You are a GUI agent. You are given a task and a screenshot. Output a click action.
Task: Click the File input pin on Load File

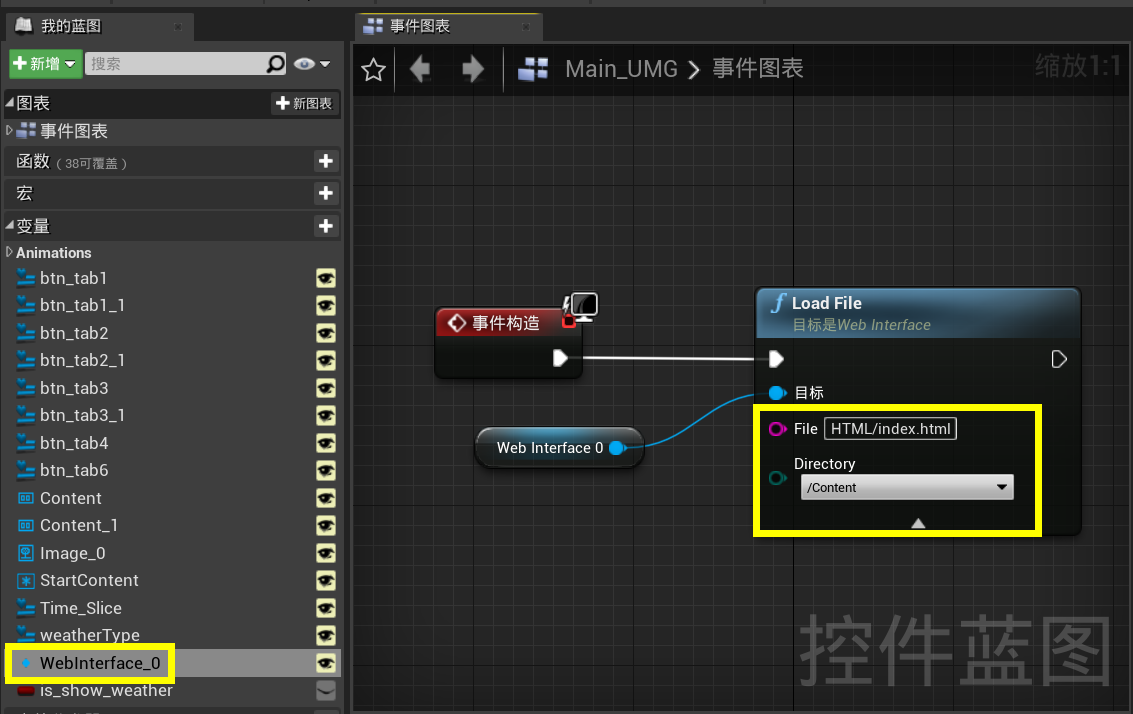pos(777,429)
